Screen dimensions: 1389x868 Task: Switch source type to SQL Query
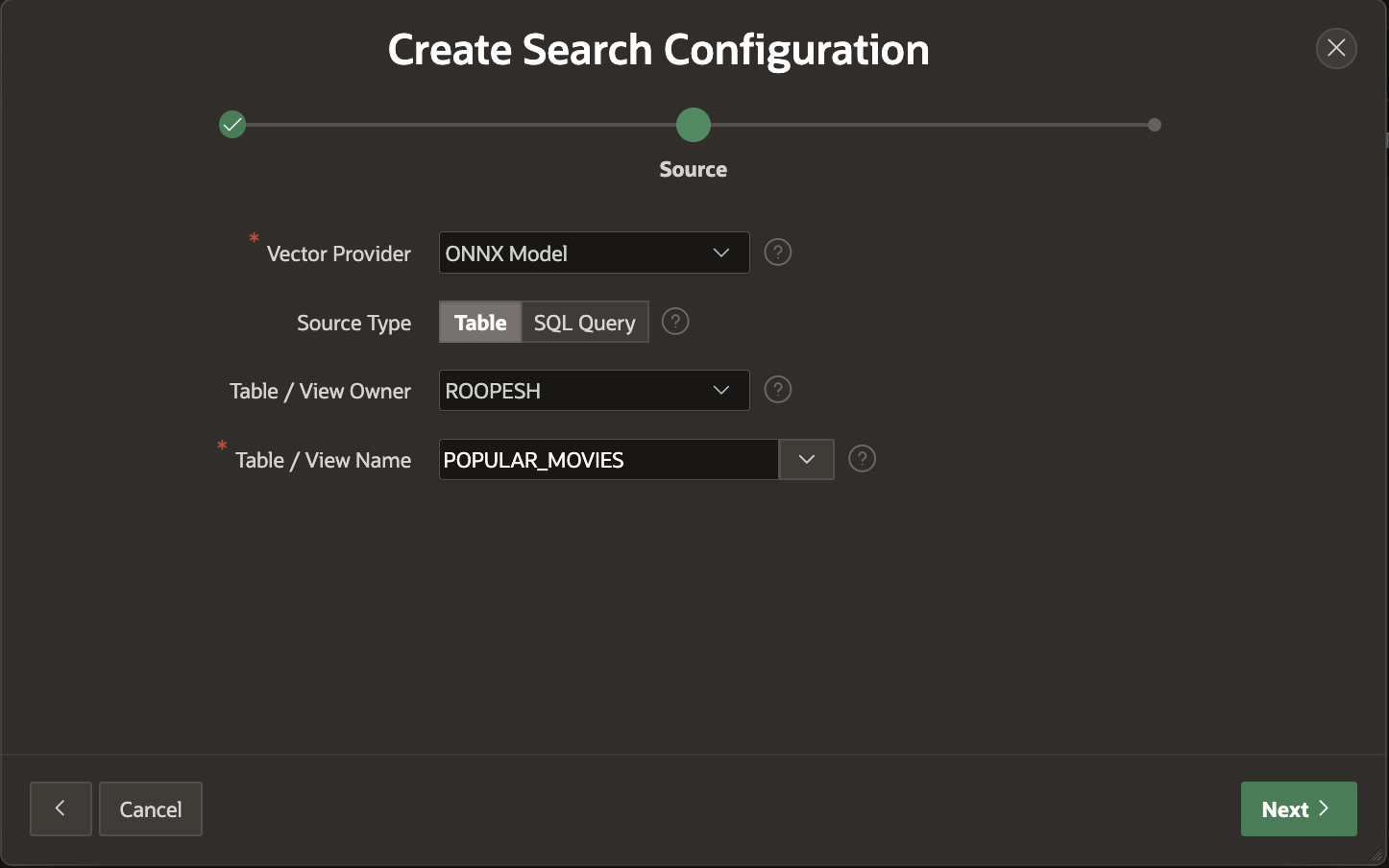point(584,323)
